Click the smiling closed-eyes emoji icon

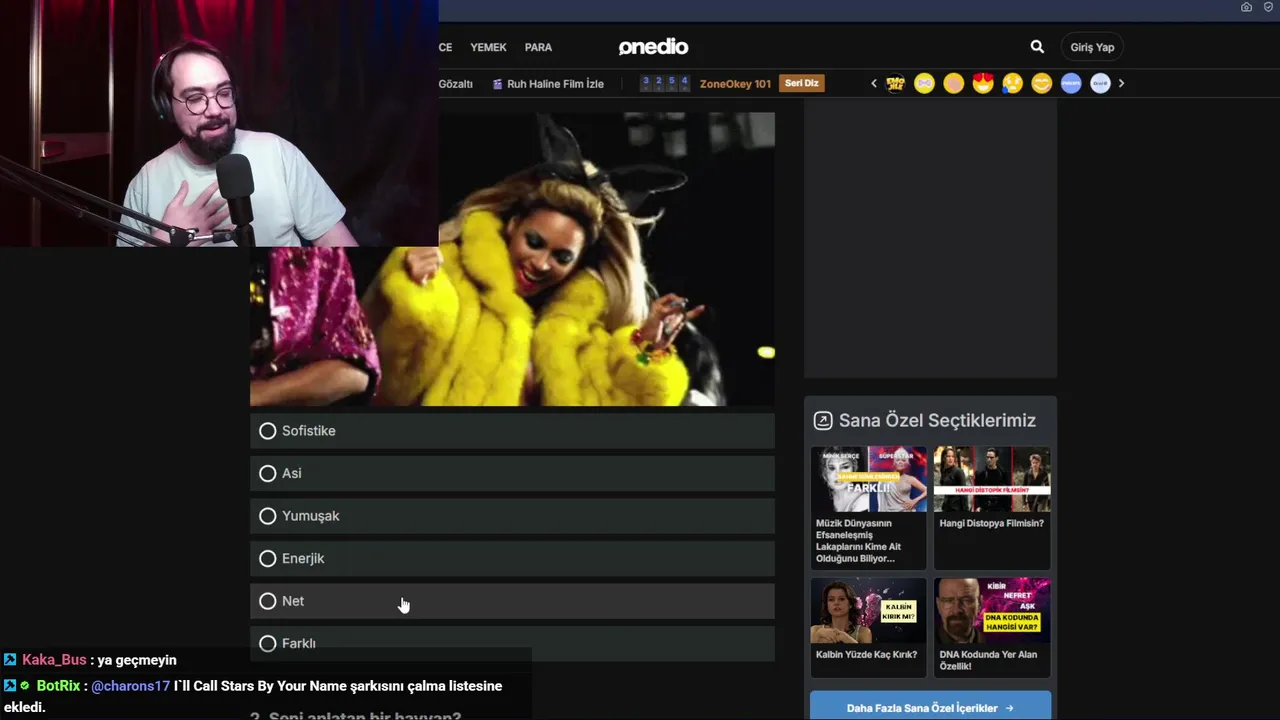click(1042, 84)
